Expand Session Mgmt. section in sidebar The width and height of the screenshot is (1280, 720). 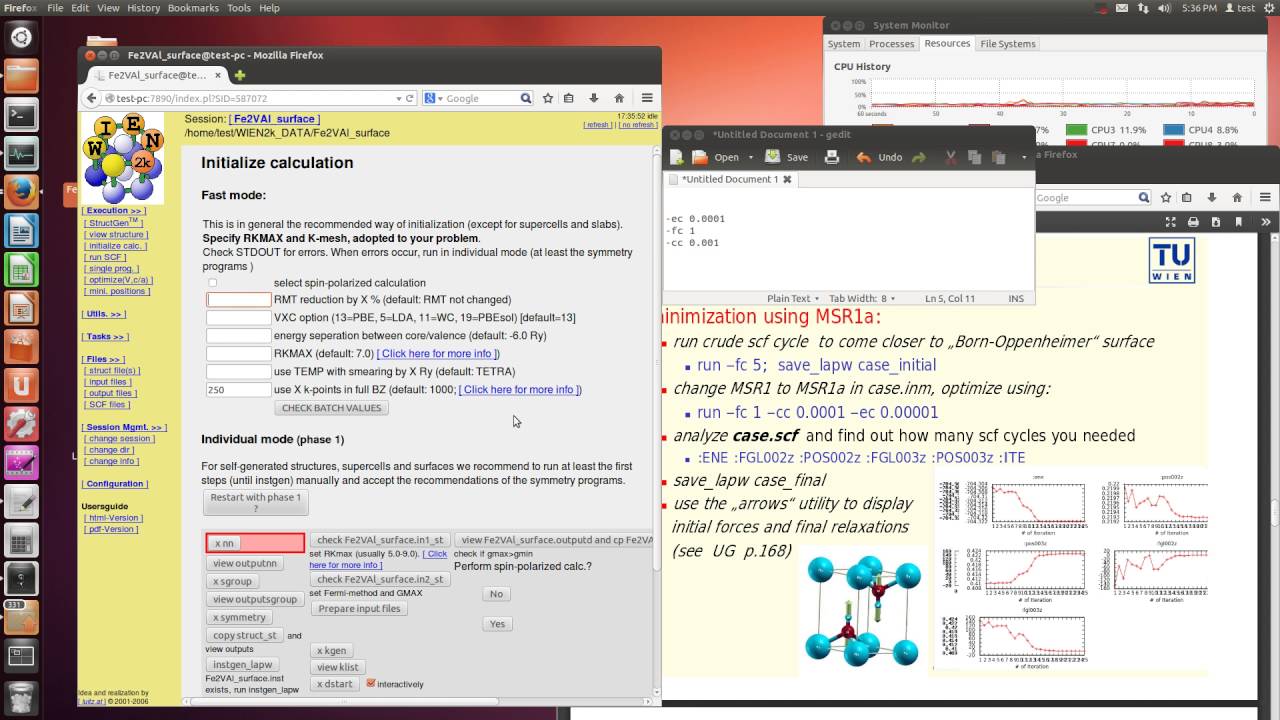[x=124, y=427]
